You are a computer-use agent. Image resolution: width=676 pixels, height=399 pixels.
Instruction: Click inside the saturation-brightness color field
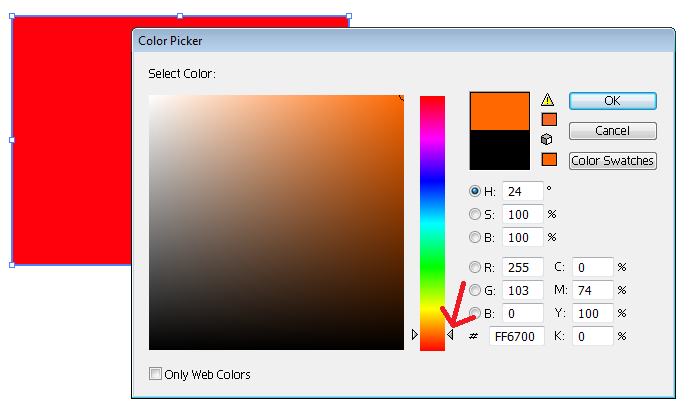tap(276, 222)
